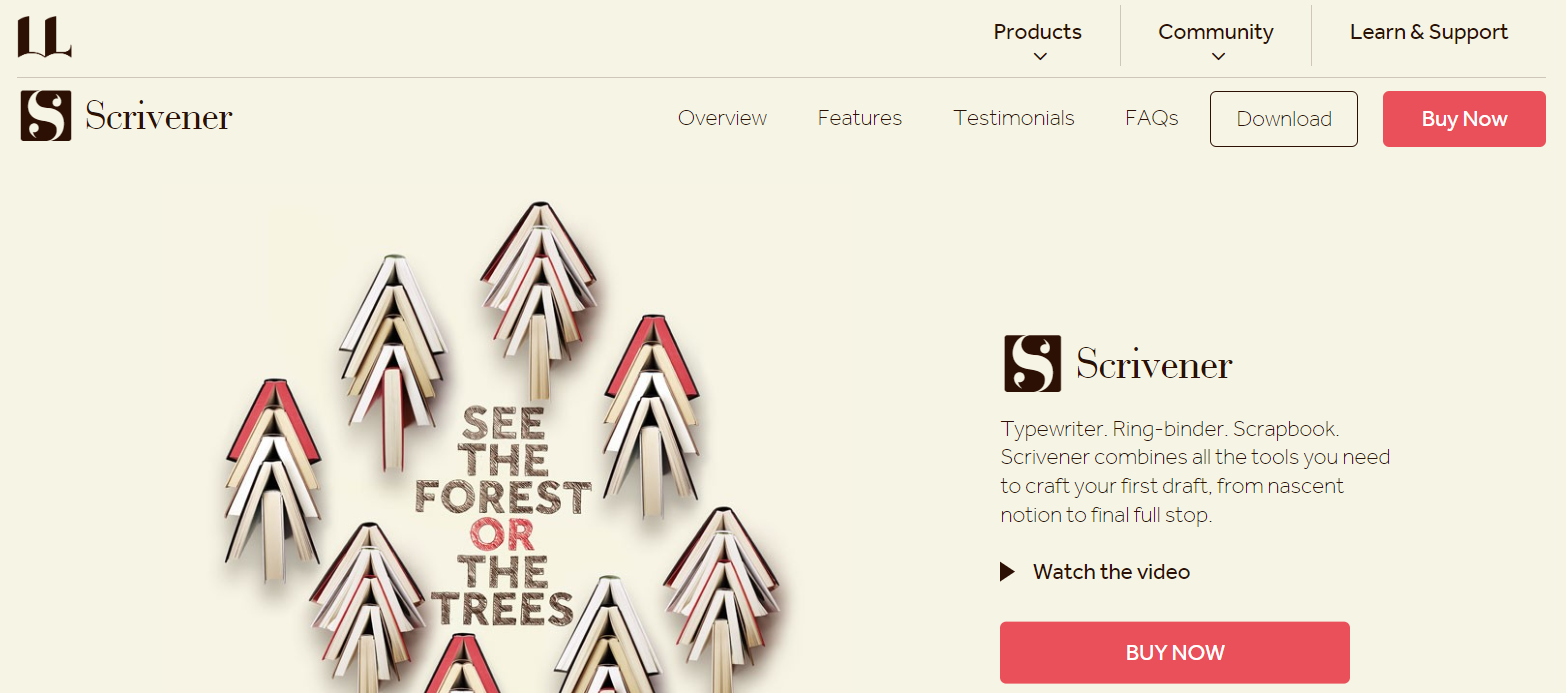Image resolution: width=1566 pixels, height=693 pixels.
Task: Switch to the Overview section
Action: coord(722,118)
